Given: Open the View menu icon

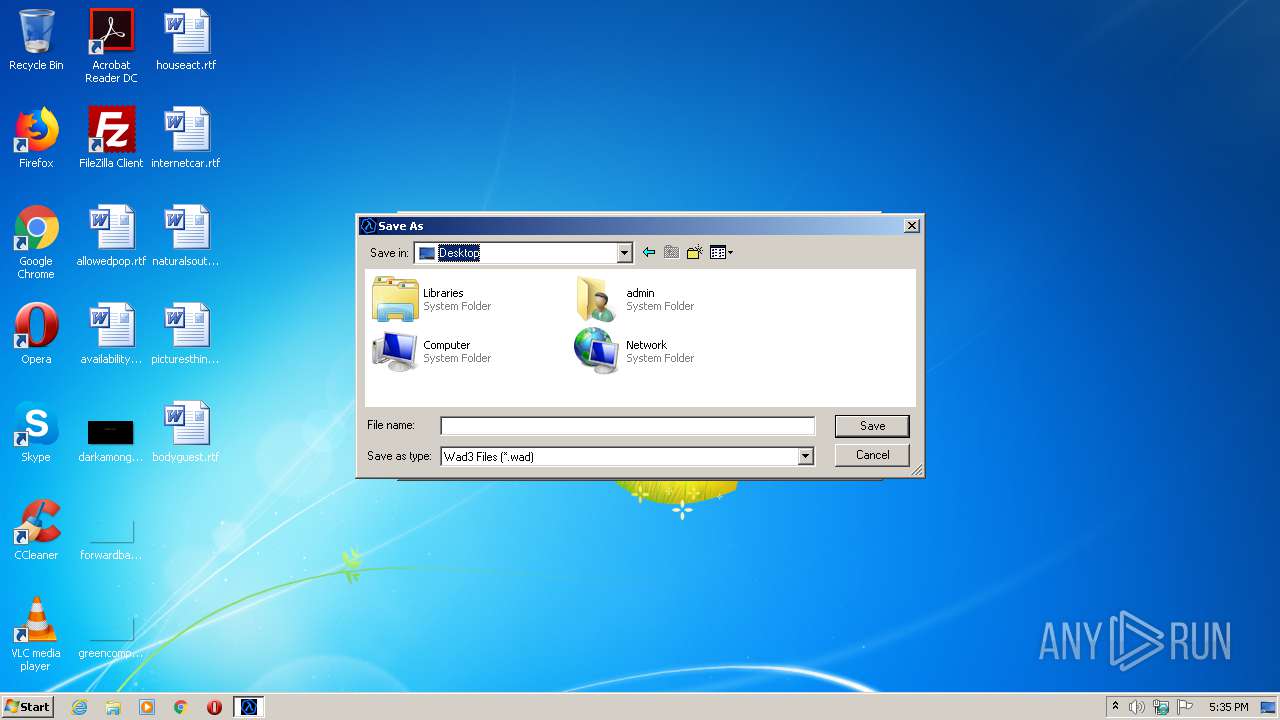Looking at the screenshot, I should click(x=721, y=253).
